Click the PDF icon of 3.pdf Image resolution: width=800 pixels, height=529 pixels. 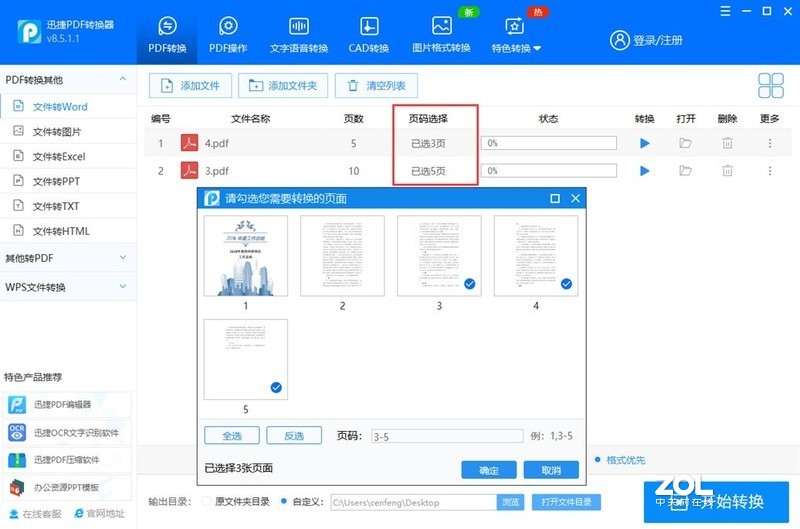(x=190, y=170)
